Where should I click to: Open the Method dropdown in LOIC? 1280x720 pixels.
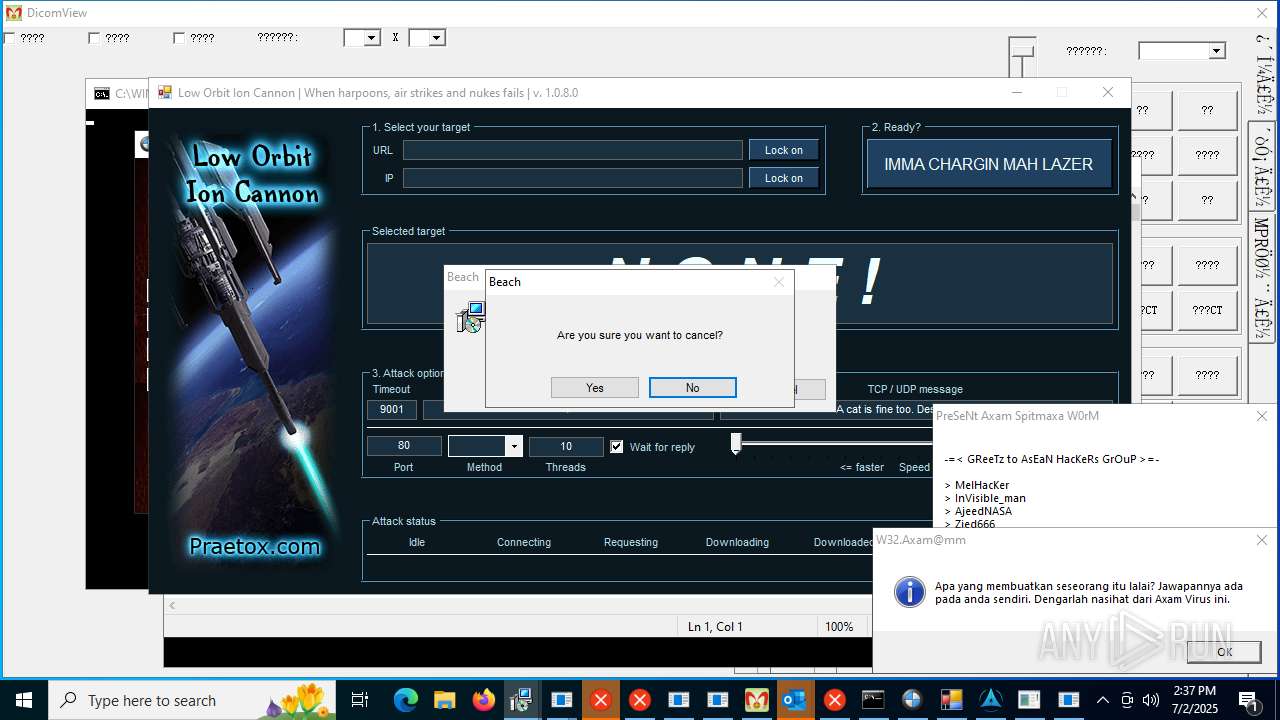(x=514, y=446)
